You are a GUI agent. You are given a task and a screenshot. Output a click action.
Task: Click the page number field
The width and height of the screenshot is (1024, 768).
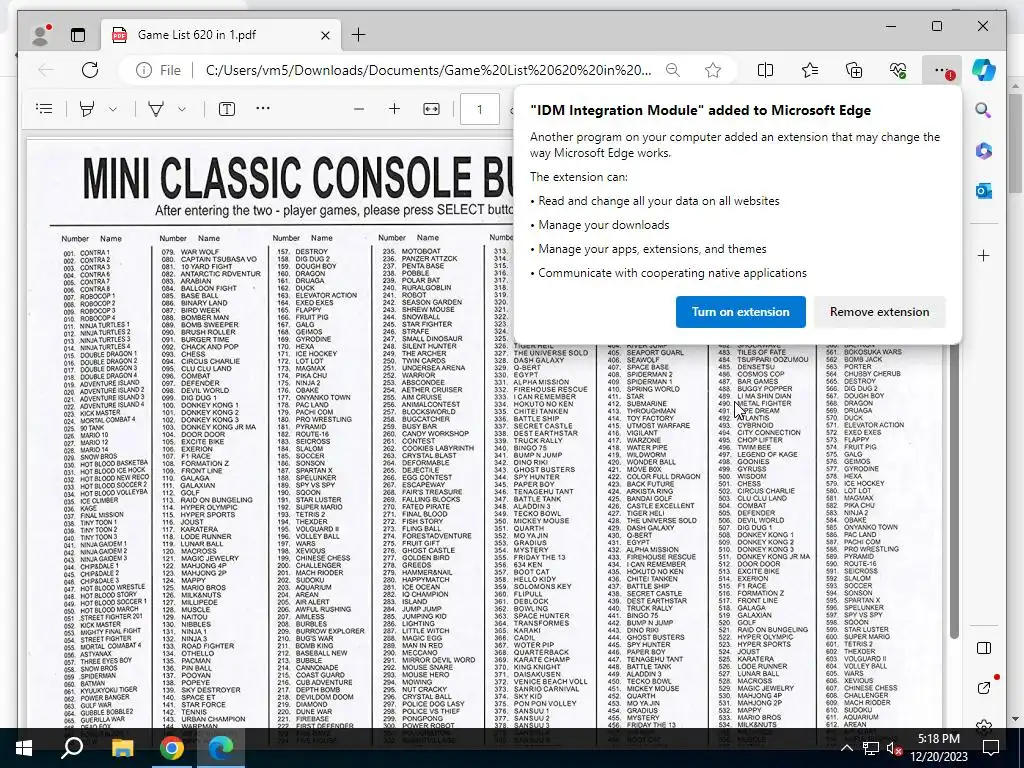[x=479, y=109]
